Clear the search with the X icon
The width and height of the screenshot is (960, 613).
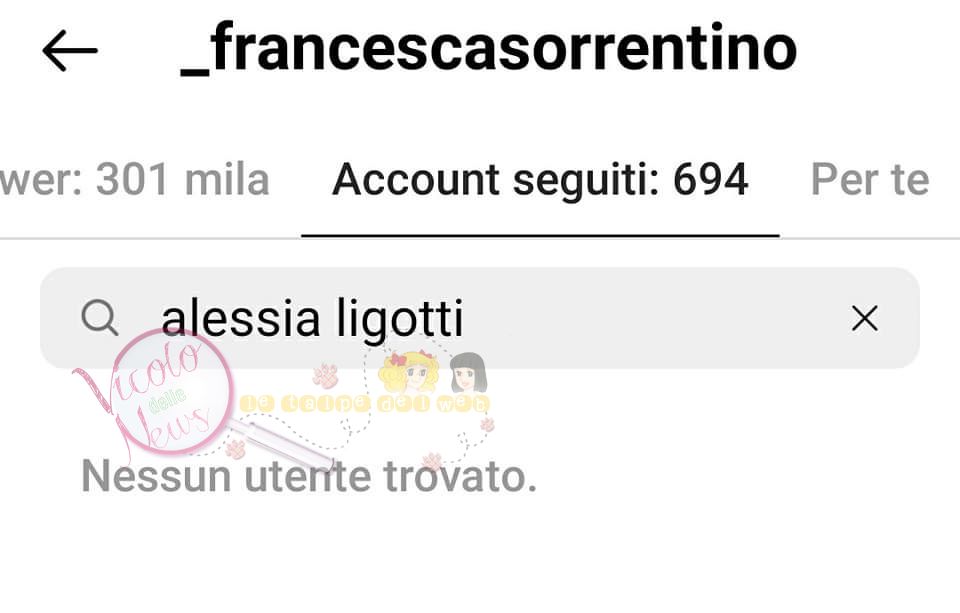coord(864,318)
